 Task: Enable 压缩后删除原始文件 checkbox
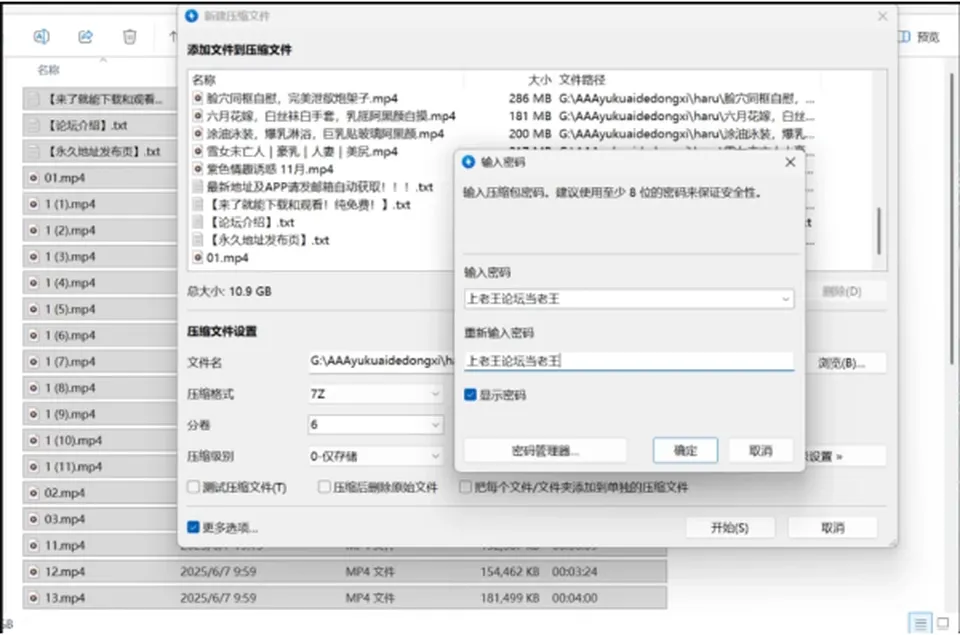pos(324,487)
